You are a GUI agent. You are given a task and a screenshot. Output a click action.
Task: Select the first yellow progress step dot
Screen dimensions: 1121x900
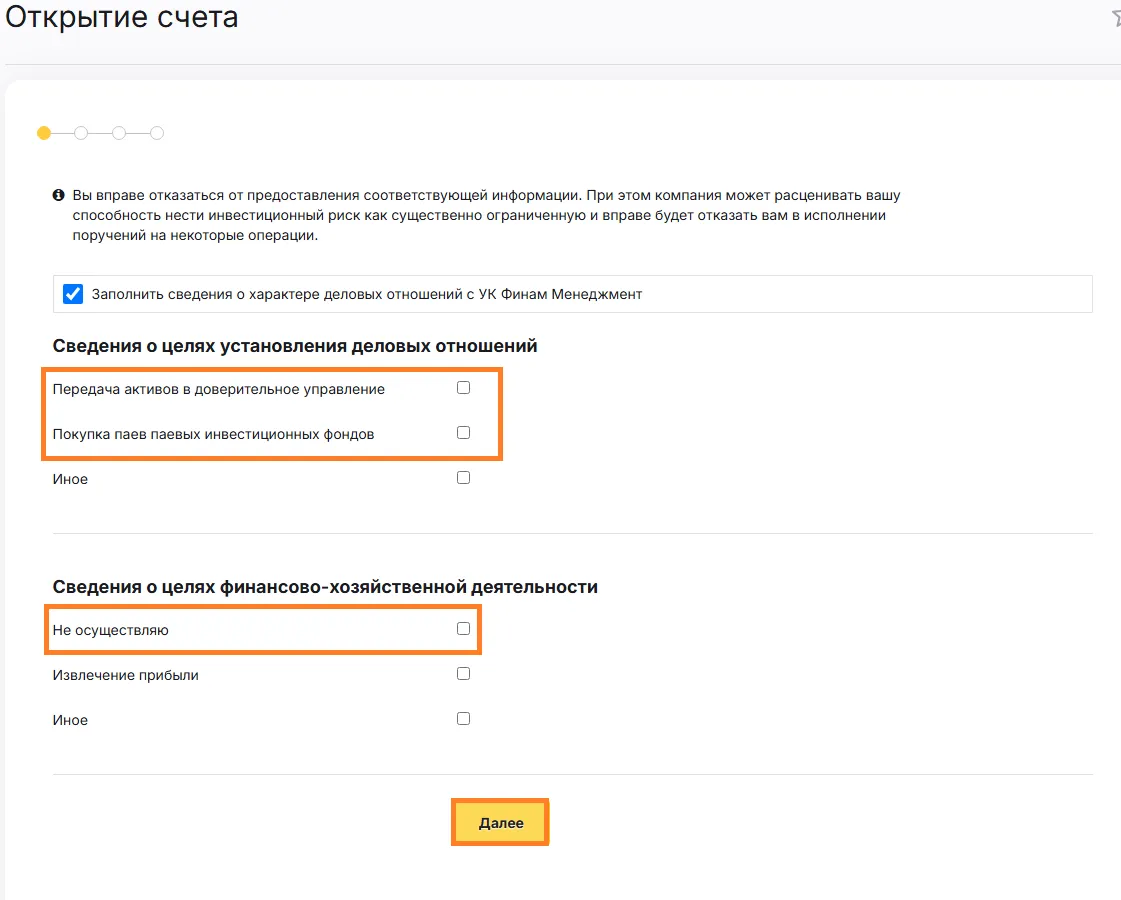click(x=44, y=133)
